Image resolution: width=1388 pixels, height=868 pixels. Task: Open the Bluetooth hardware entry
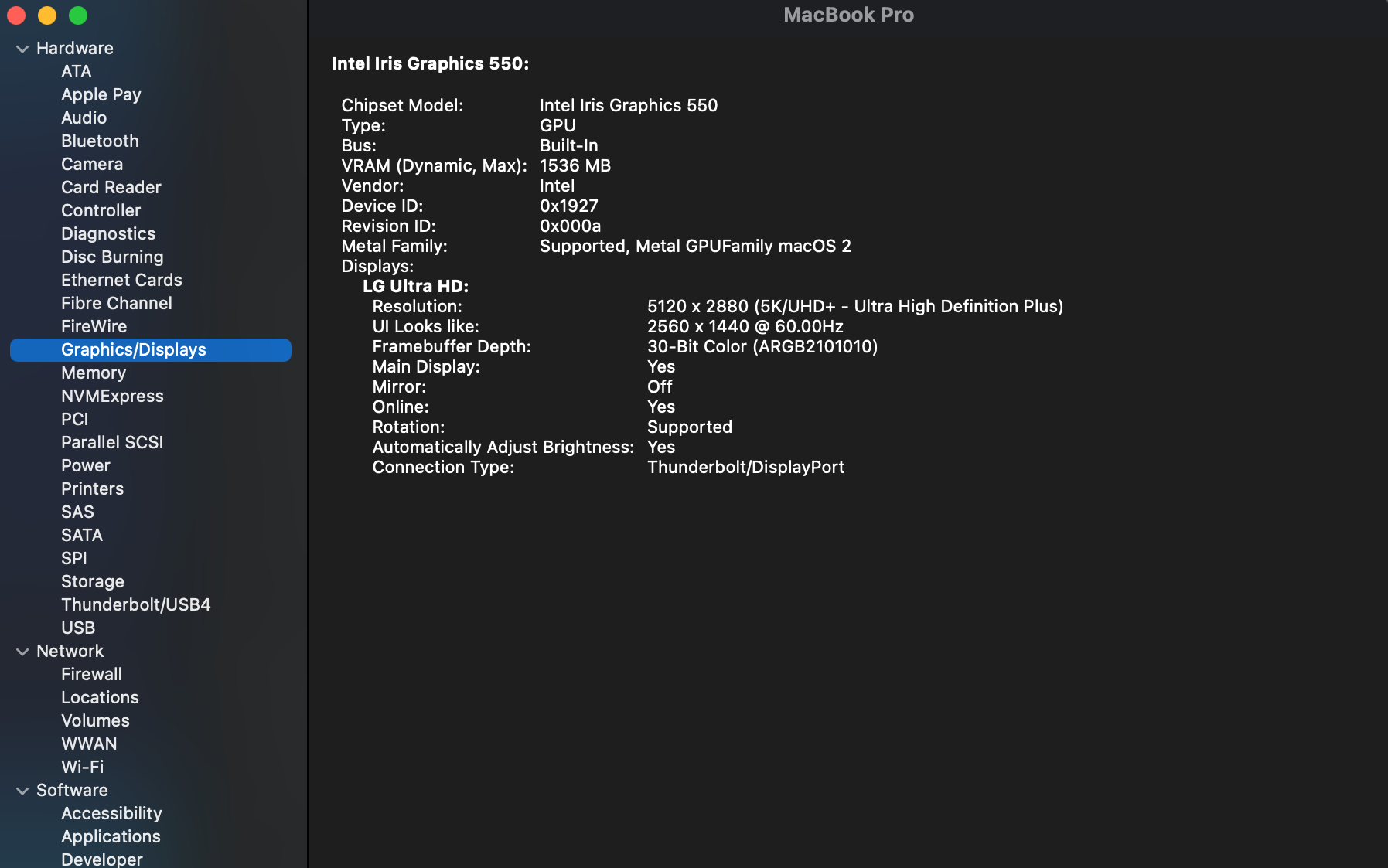101,141
